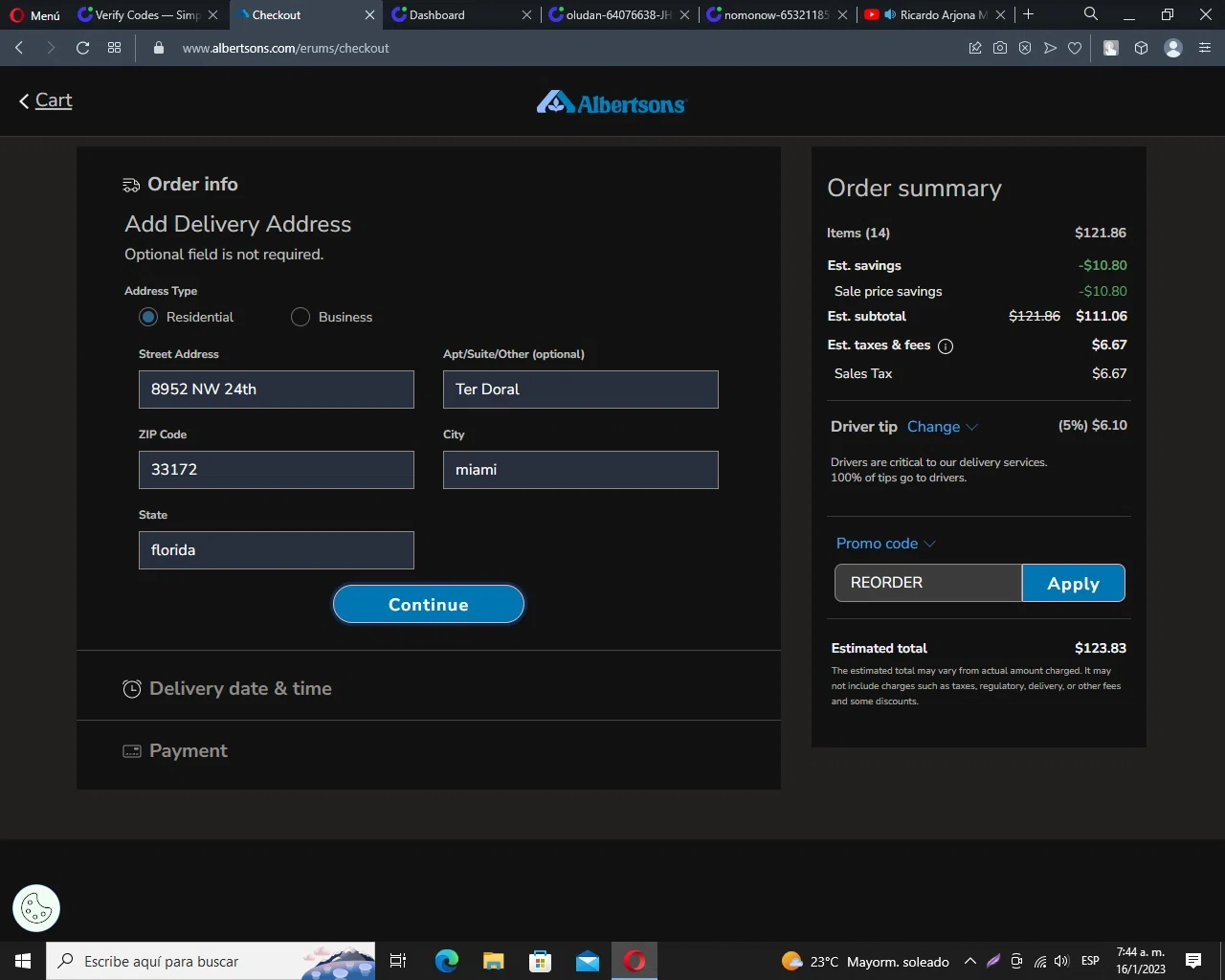
Task: Change the driver tip
Action: tap(942, 427)
